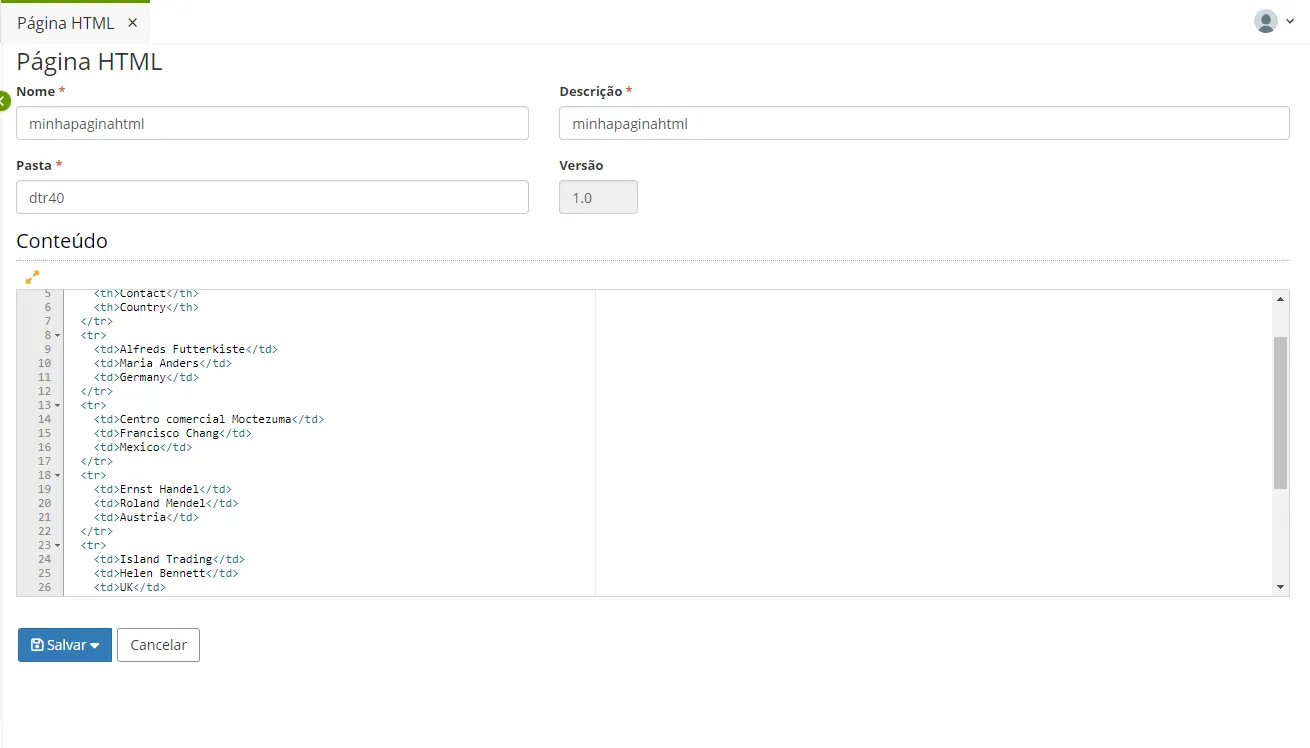Click the Francisco Chang code line

173,433
